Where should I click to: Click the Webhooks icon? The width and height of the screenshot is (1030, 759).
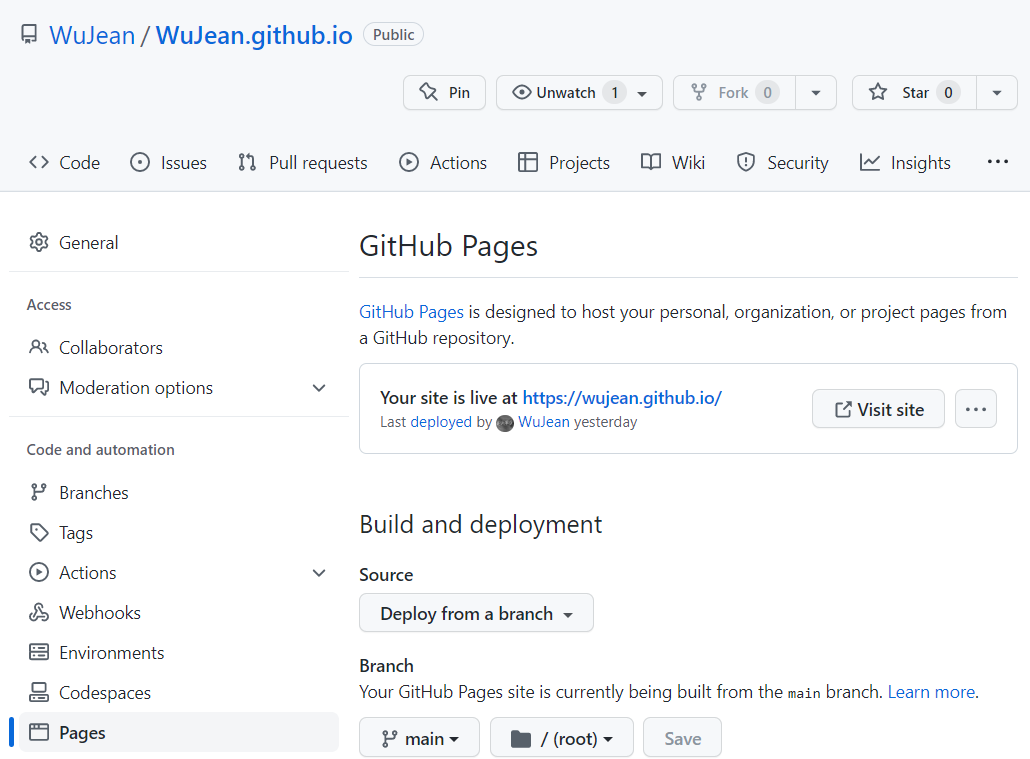coord(39,612)
